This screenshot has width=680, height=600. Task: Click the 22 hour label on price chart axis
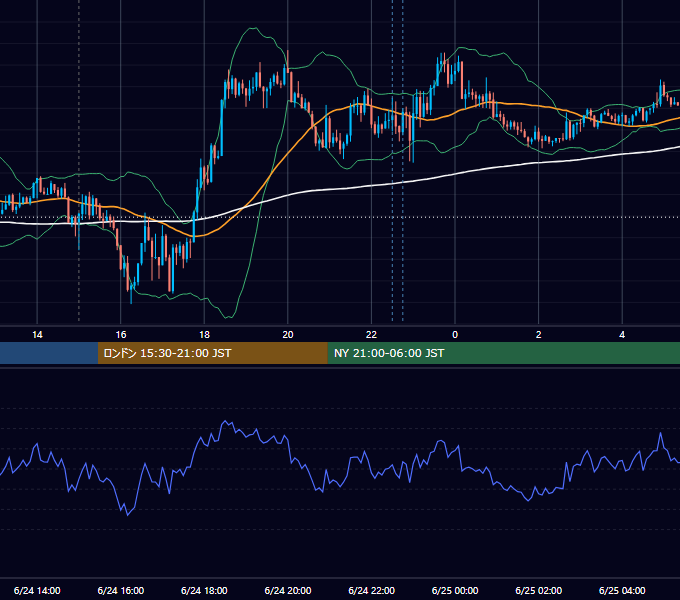(x=371, y=335)
